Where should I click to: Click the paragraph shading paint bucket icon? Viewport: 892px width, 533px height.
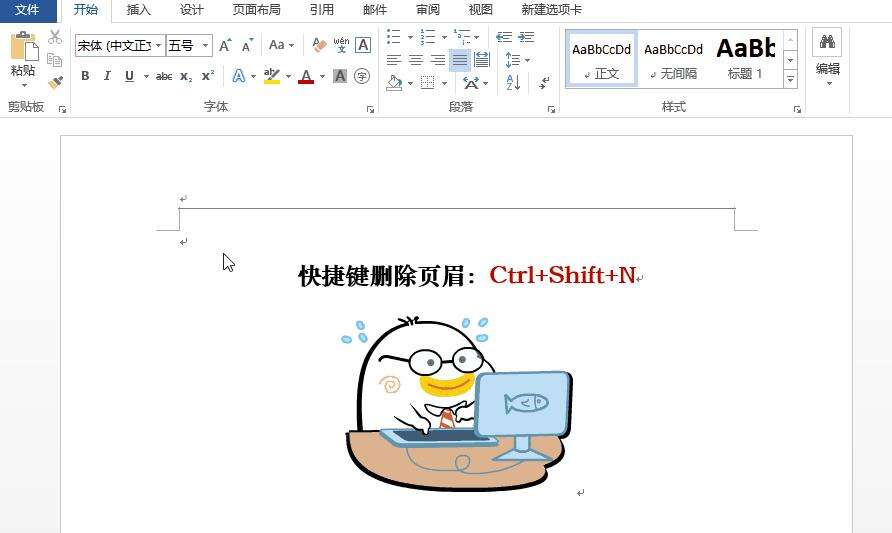(x=394, y=83)
